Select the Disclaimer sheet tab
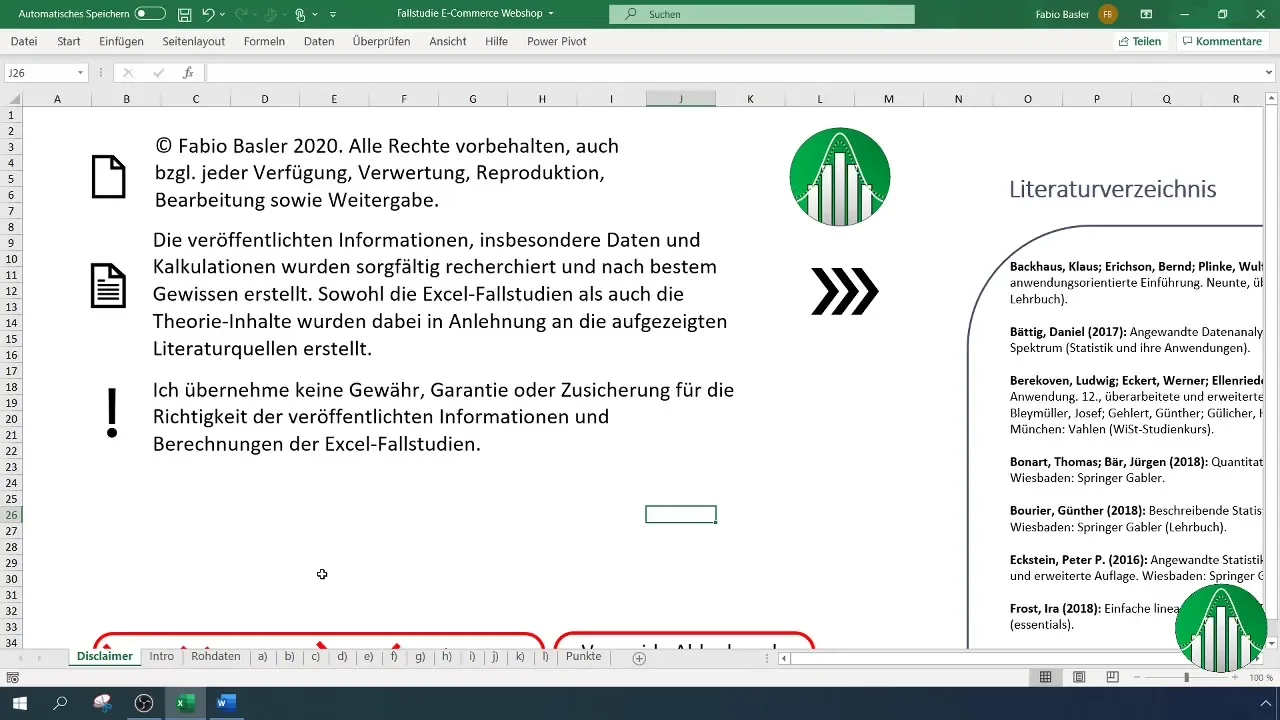Viewport: 1280px width, 720px height. (104, 657)
